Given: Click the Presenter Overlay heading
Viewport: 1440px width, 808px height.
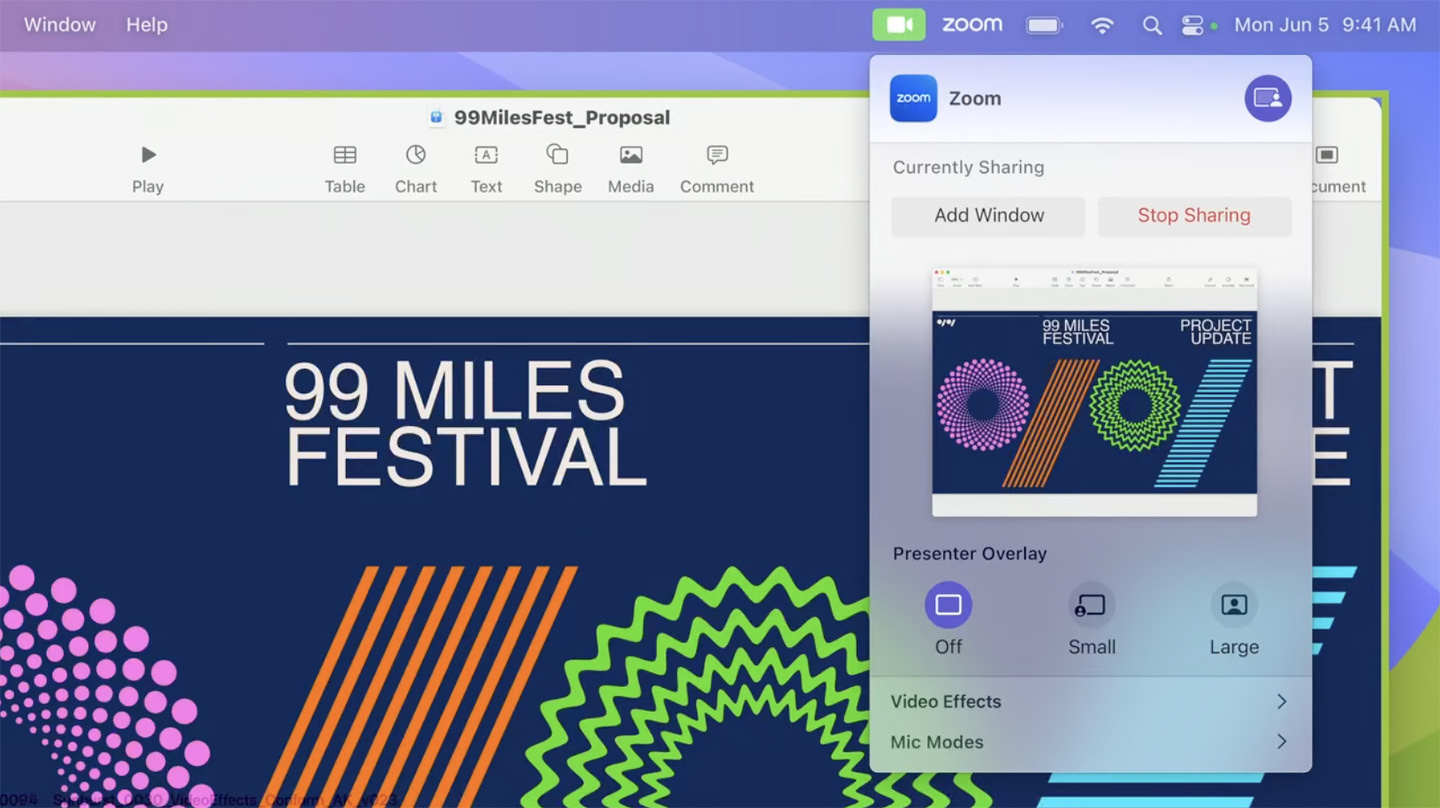Looking at the screenshot, I should point(969,553).
